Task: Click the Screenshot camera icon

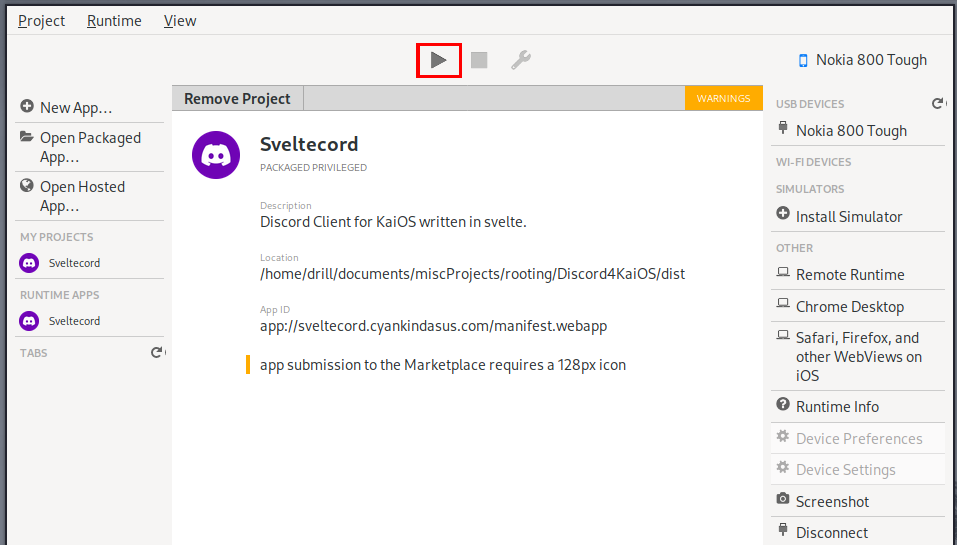Action: [x=783, y=499]
